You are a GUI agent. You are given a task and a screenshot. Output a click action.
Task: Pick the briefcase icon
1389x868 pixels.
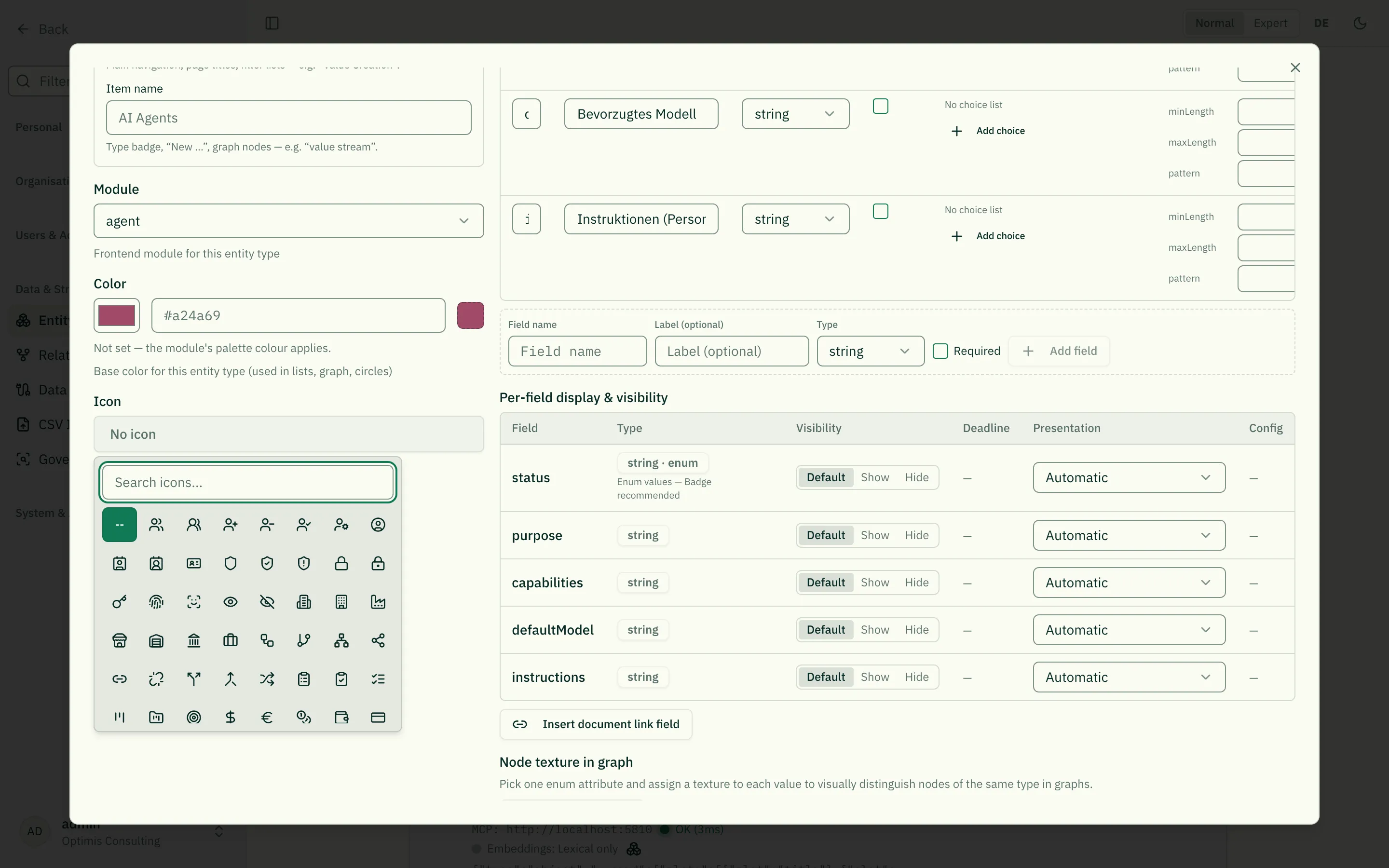pos(230,640)
